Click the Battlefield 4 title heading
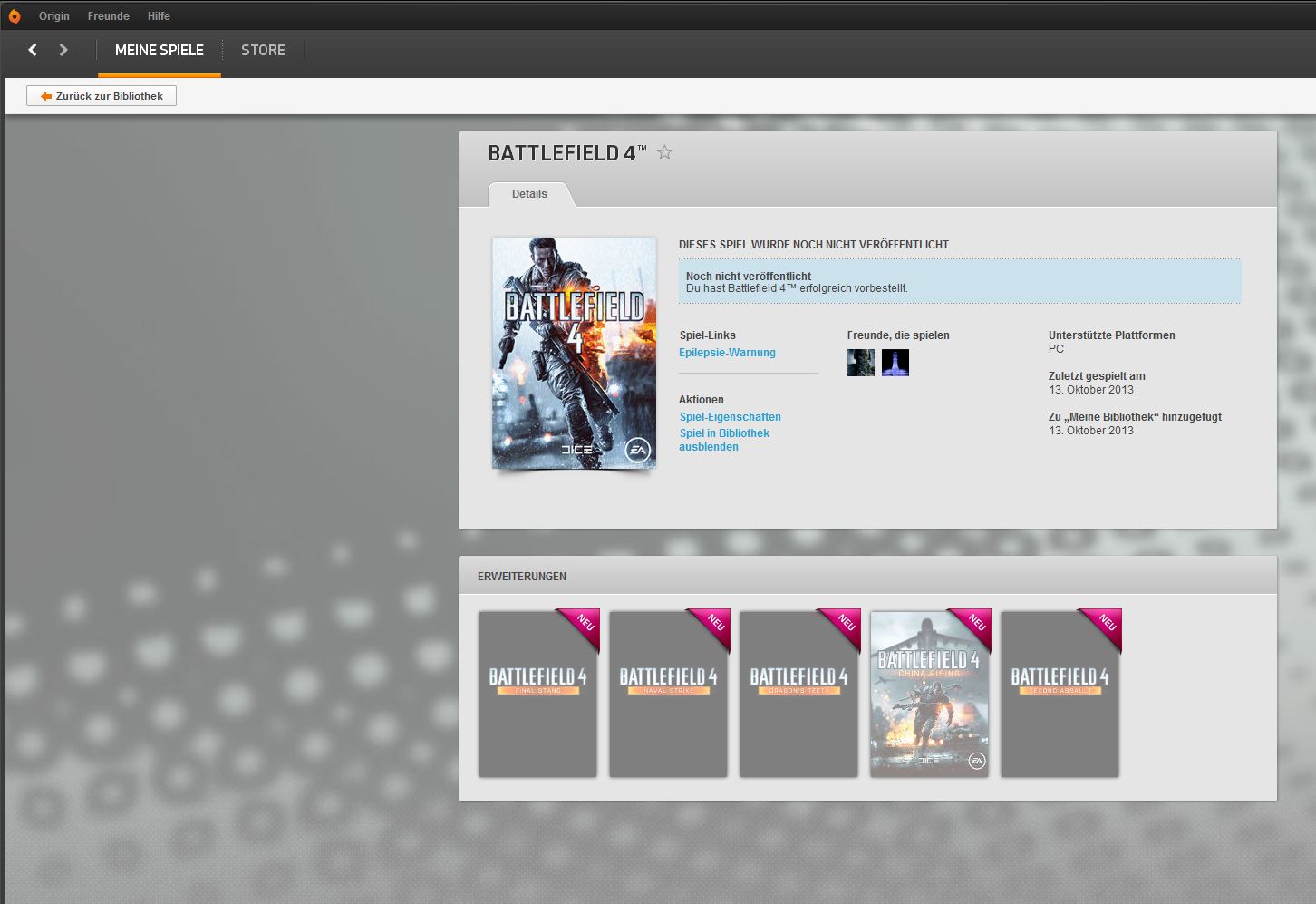The height and width of the screenshot is (904, 1316). click(x=567, y=153)
